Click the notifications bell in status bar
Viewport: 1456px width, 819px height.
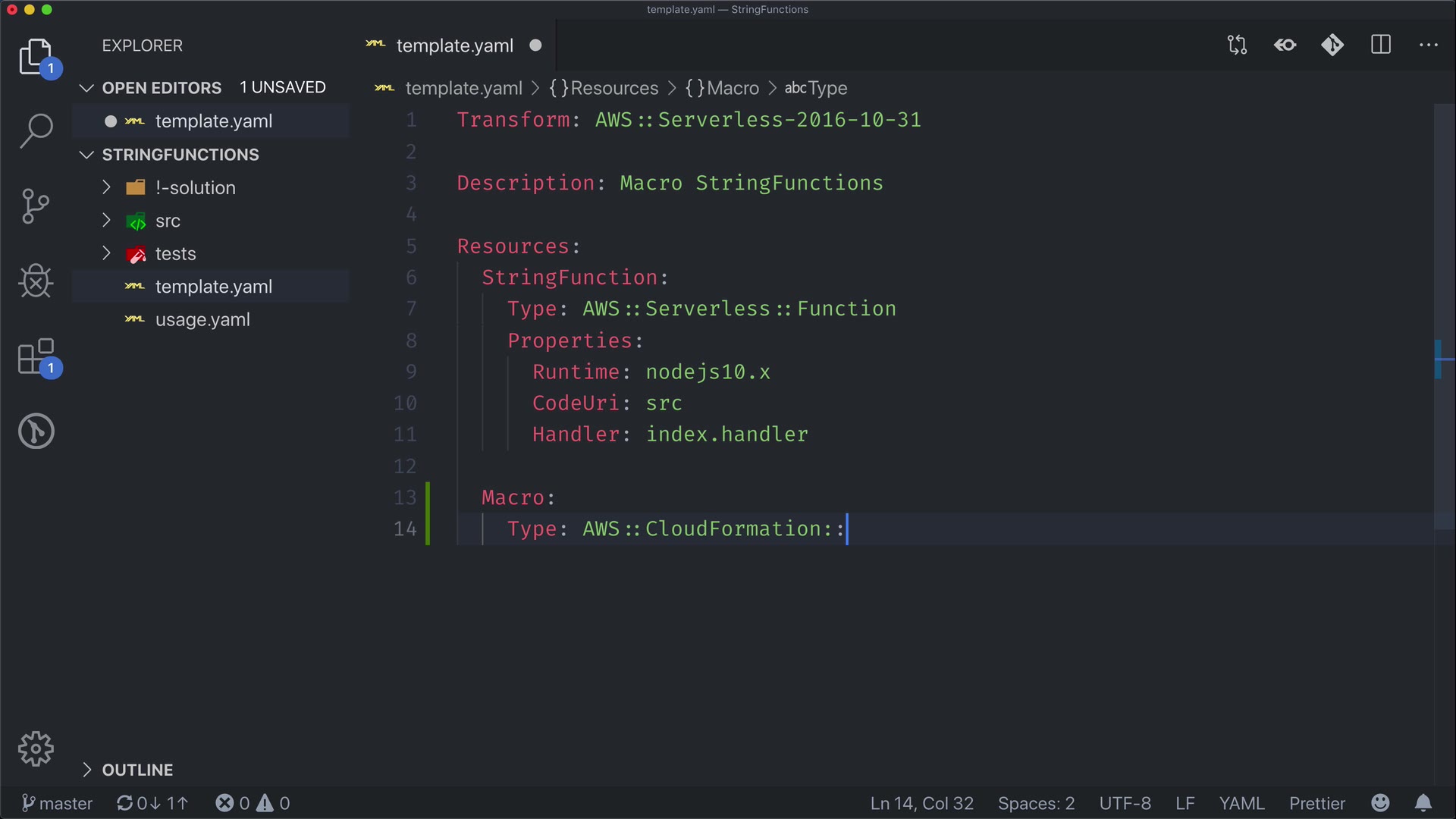point(1423,803)
